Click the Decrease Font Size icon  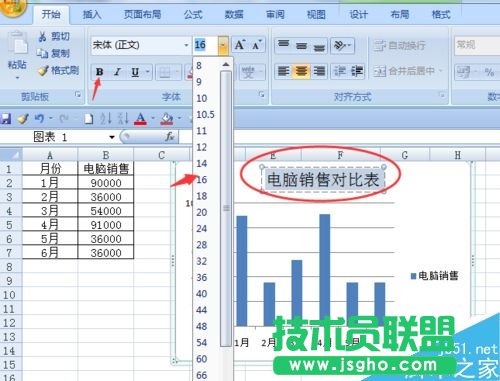click(257, 45)
